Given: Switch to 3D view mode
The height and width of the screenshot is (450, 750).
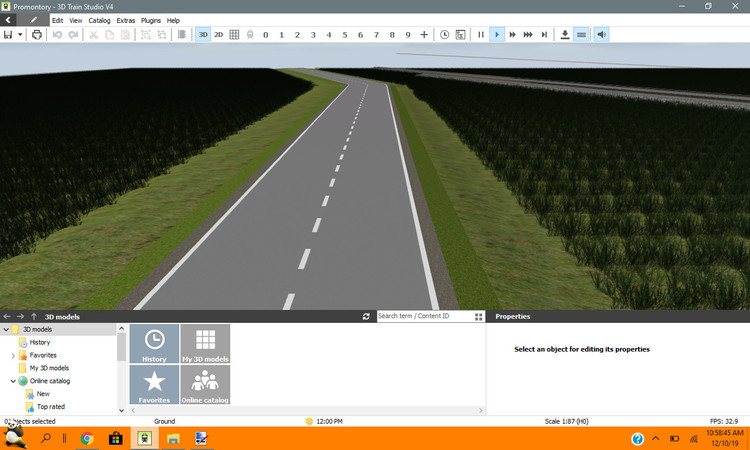Looking at the screenshot, I should click(x=203, y=34).
